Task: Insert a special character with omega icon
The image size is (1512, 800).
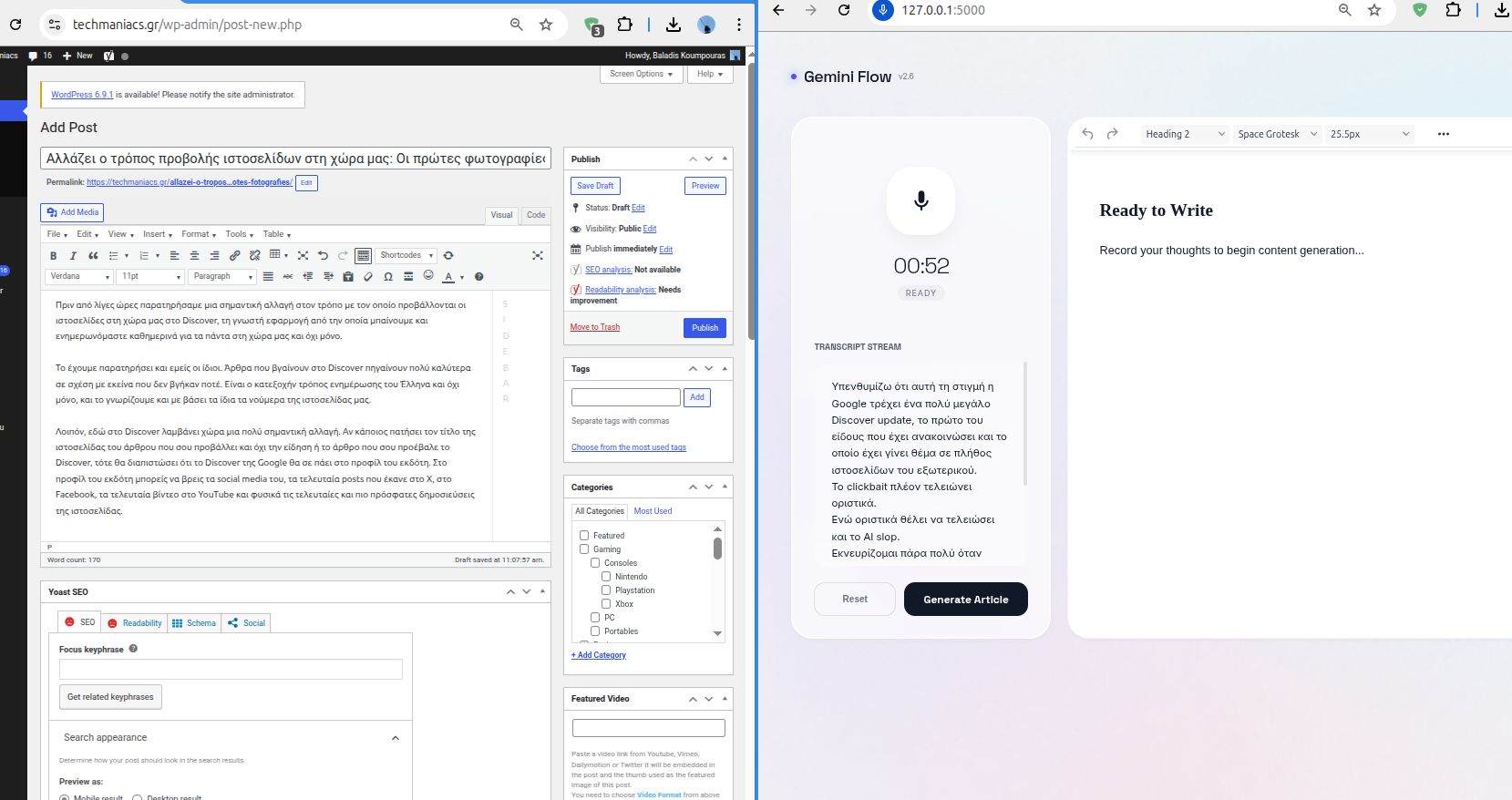Action: point(388,276)
